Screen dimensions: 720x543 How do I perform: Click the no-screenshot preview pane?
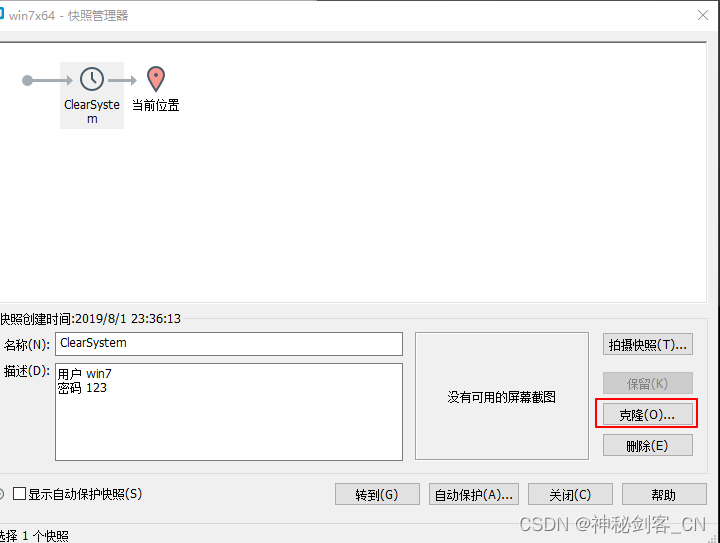501,396
